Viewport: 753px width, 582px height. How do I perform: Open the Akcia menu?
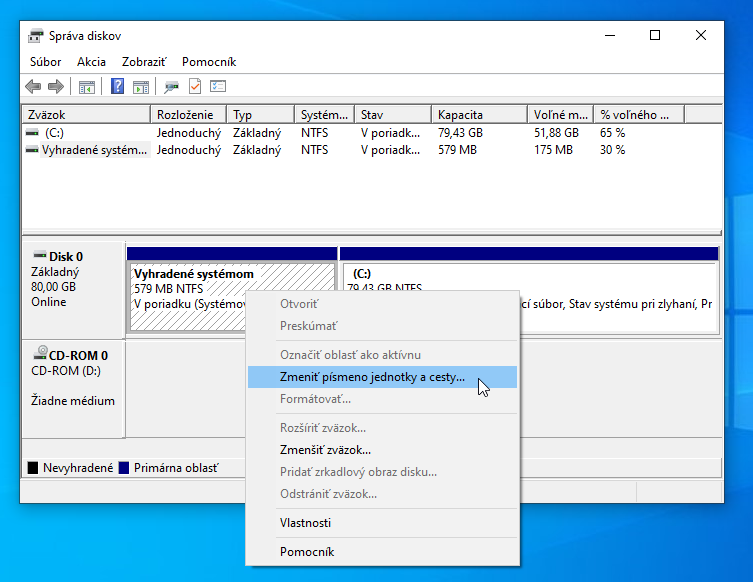(x=92, y=62)
